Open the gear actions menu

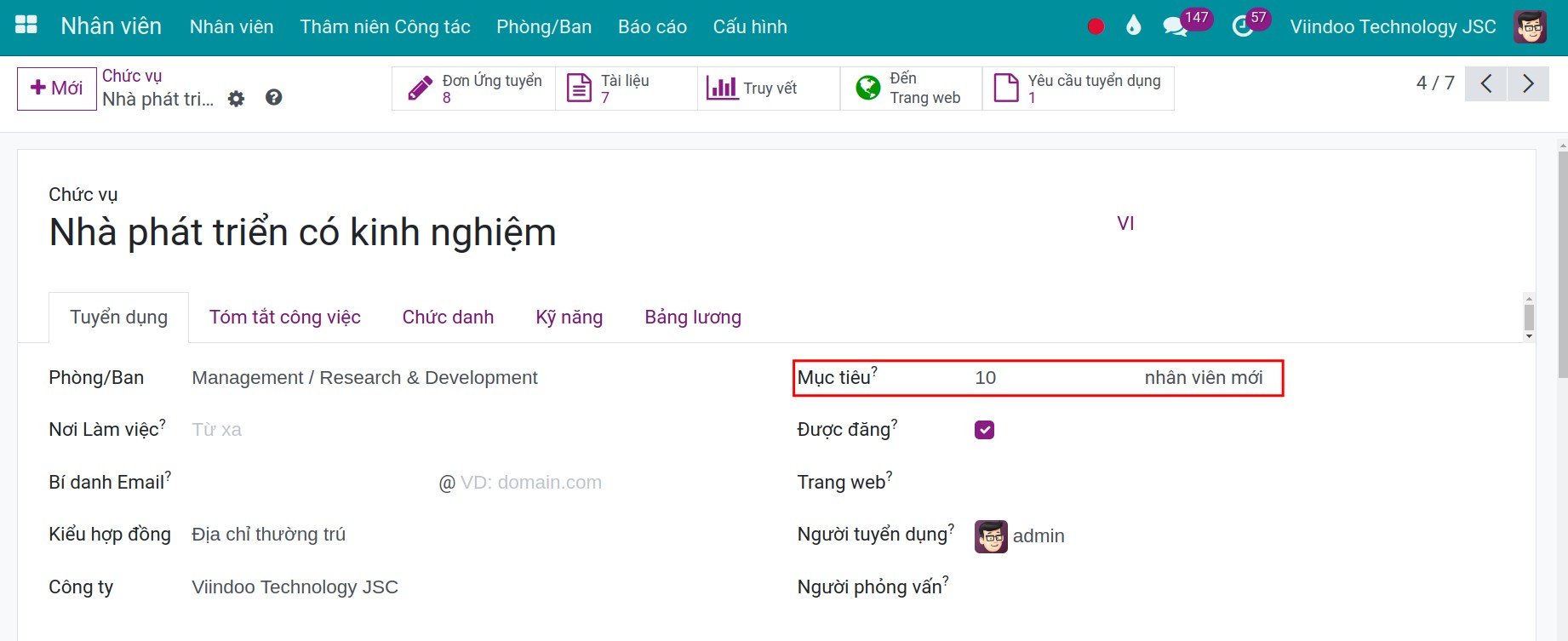coord(236,99)
